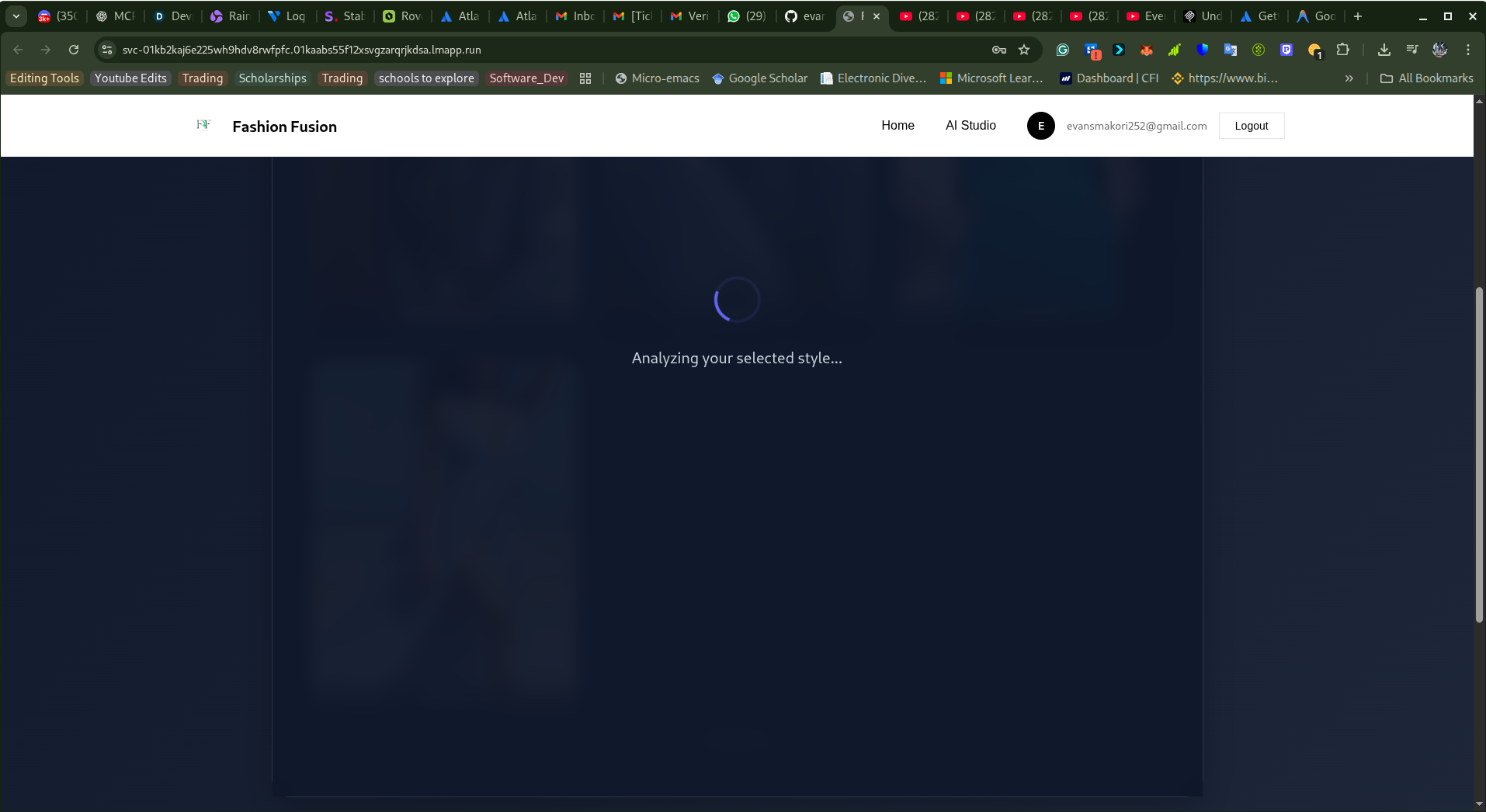Close the current Fashion Fusion tab
Image resolution: width=1486 pixels, height=812 pixels.
[877, 16]
